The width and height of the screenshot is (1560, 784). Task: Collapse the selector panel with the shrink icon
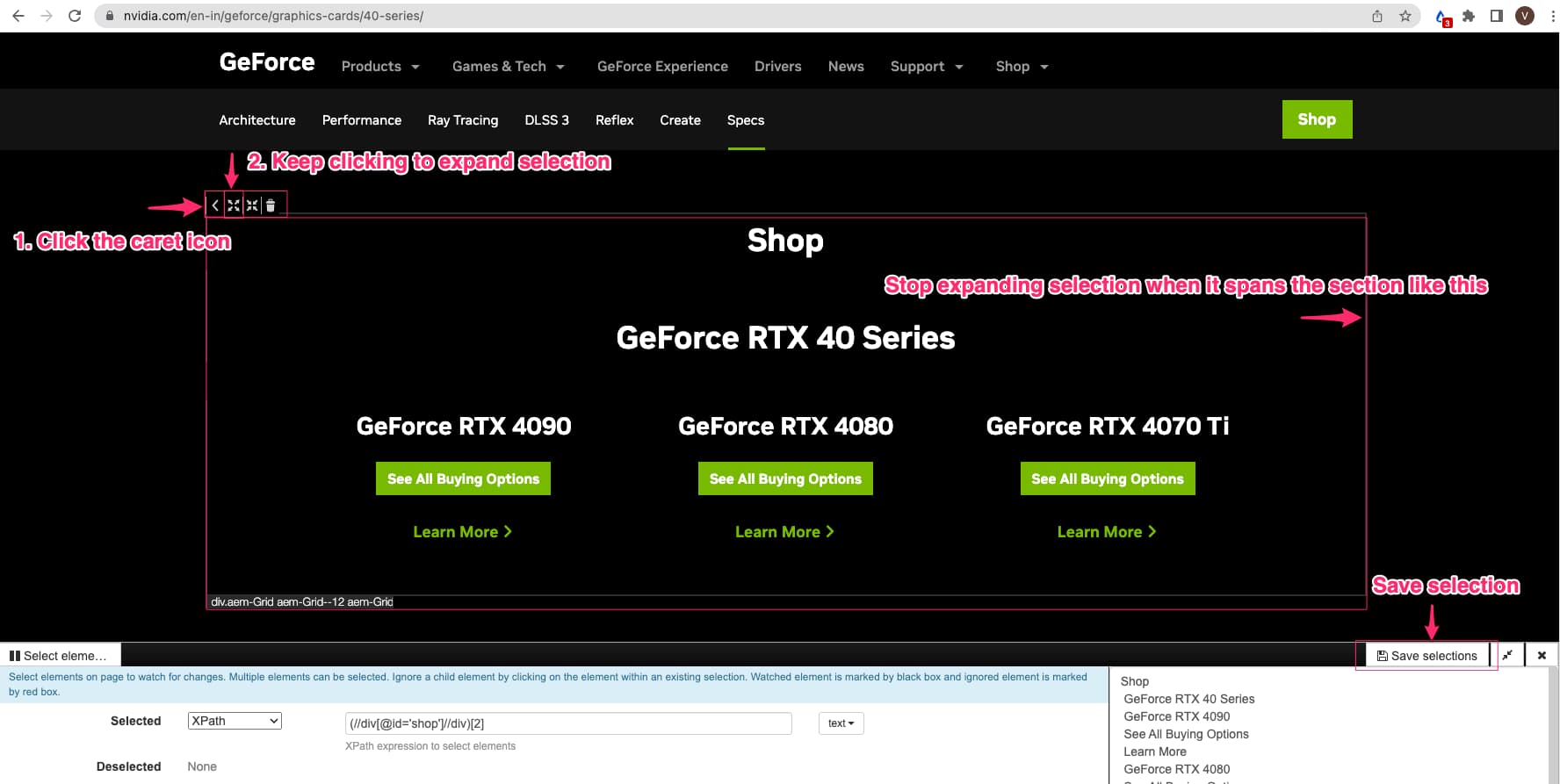pyautogui.click(x=1507, y=655)
